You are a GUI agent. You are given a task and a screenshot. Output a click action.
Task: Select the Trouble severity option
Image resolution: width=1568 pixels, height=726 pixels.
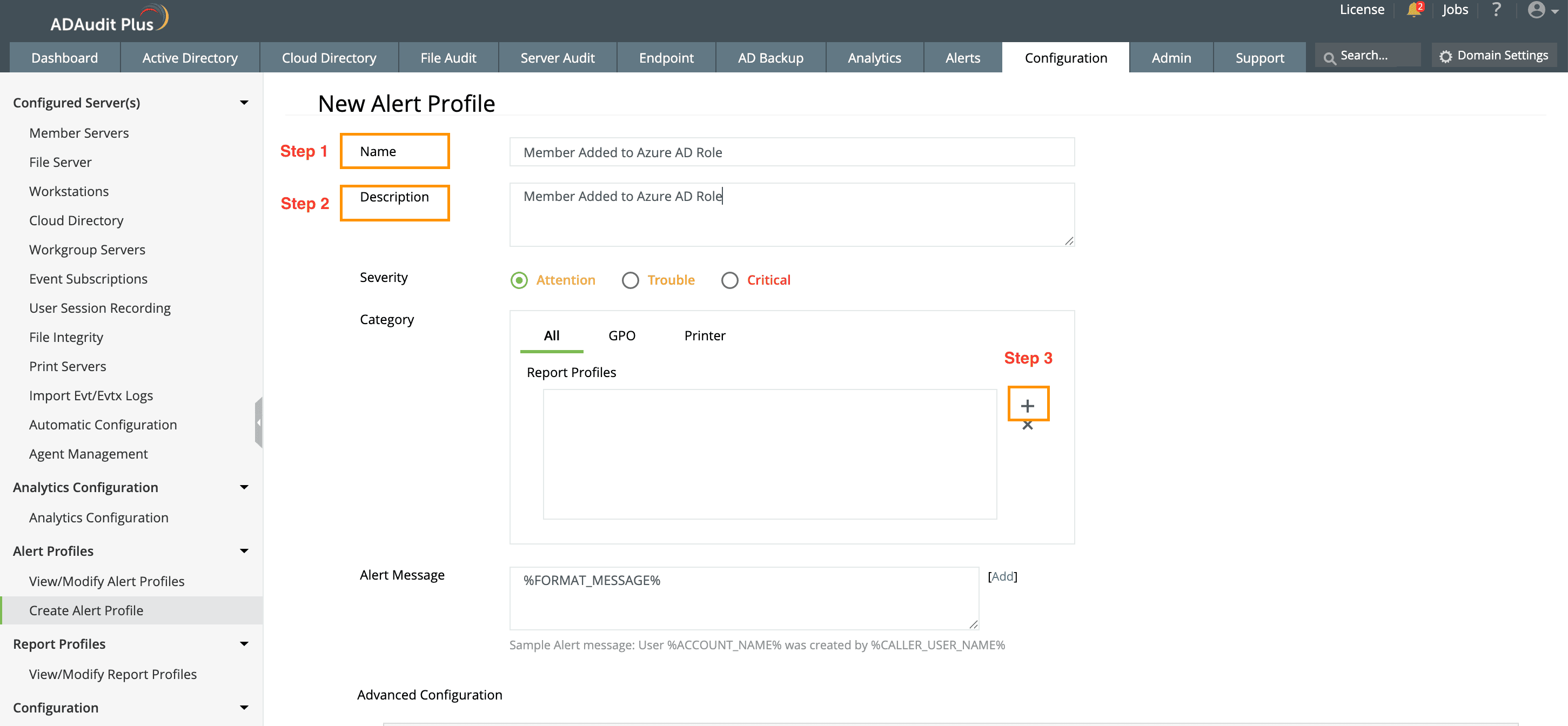(631, 280)
